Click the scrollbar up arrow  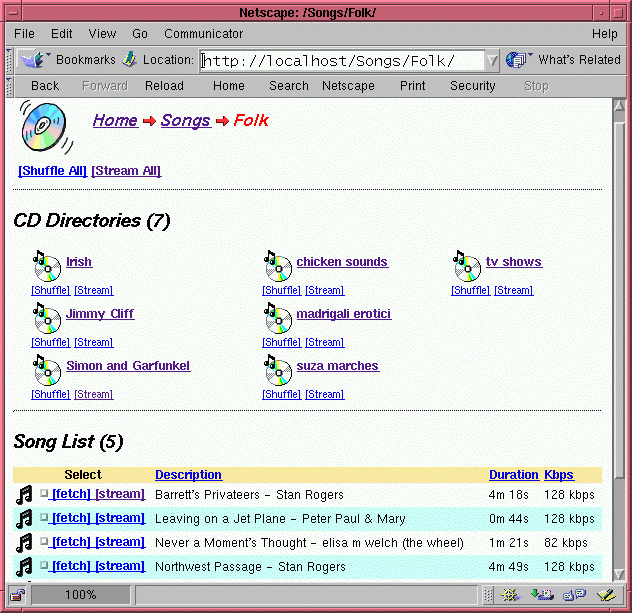(x=619, y=106)
